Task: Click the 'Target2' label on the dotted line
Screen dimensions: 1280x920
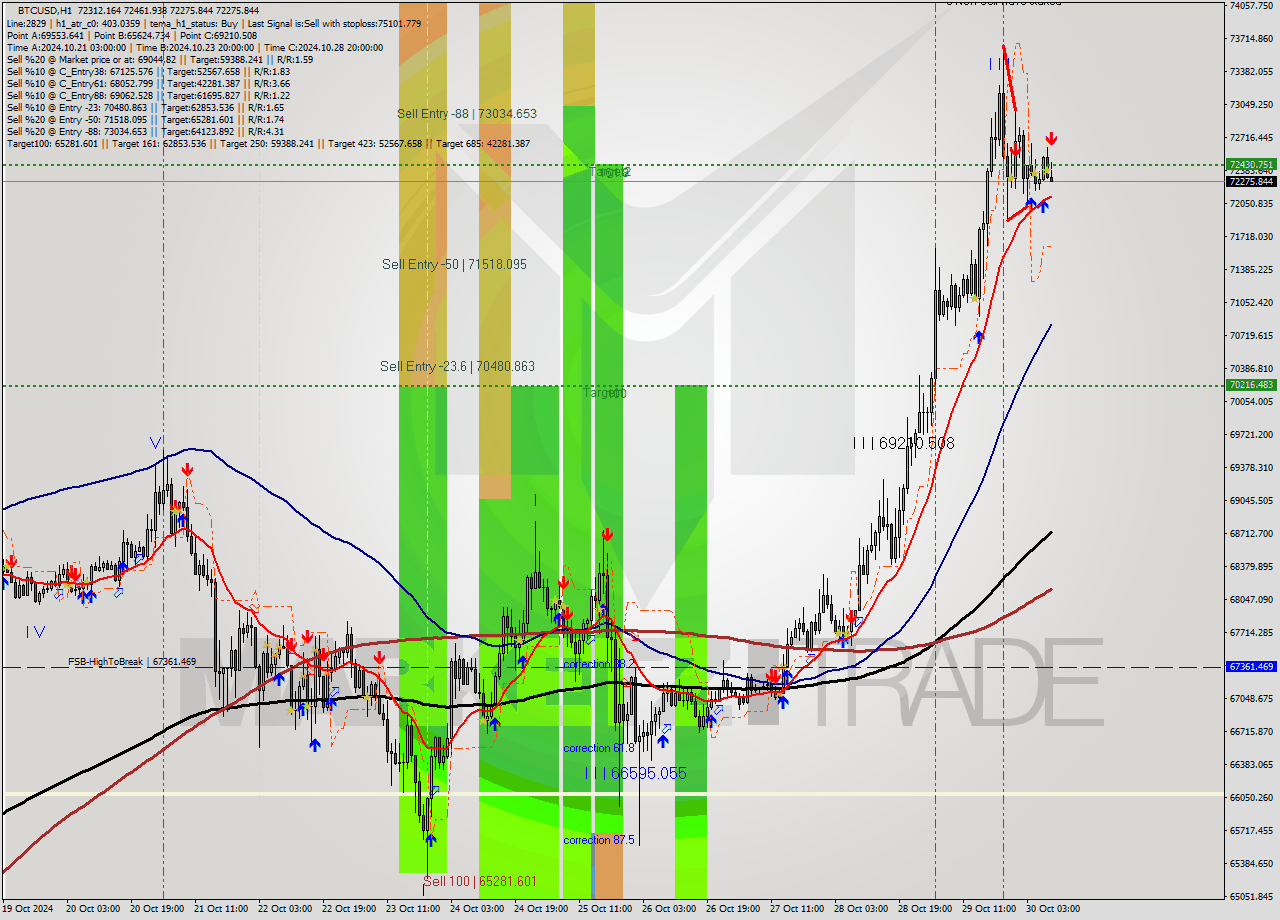Action: point(610,172)
